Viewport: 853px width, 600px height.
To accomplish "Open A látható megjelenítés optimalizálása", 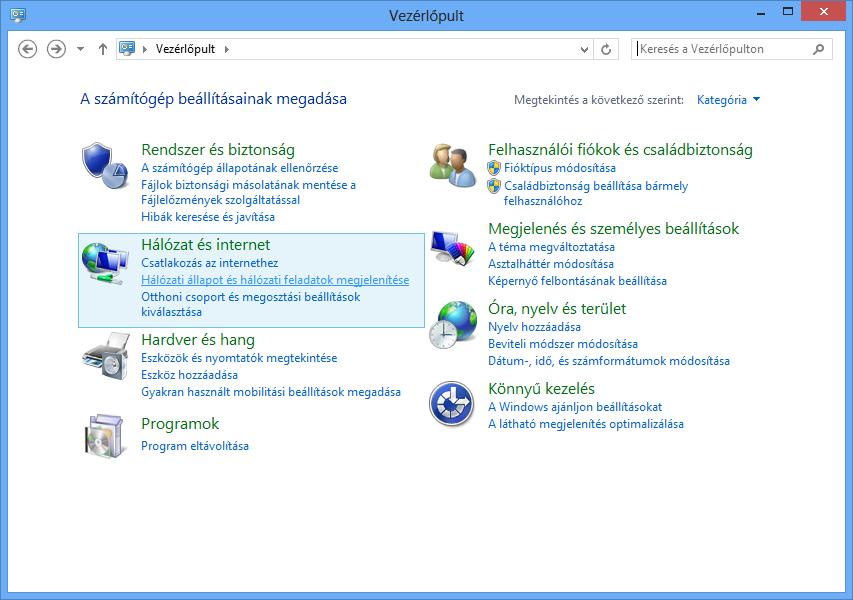I will click(x=586, y=424).
